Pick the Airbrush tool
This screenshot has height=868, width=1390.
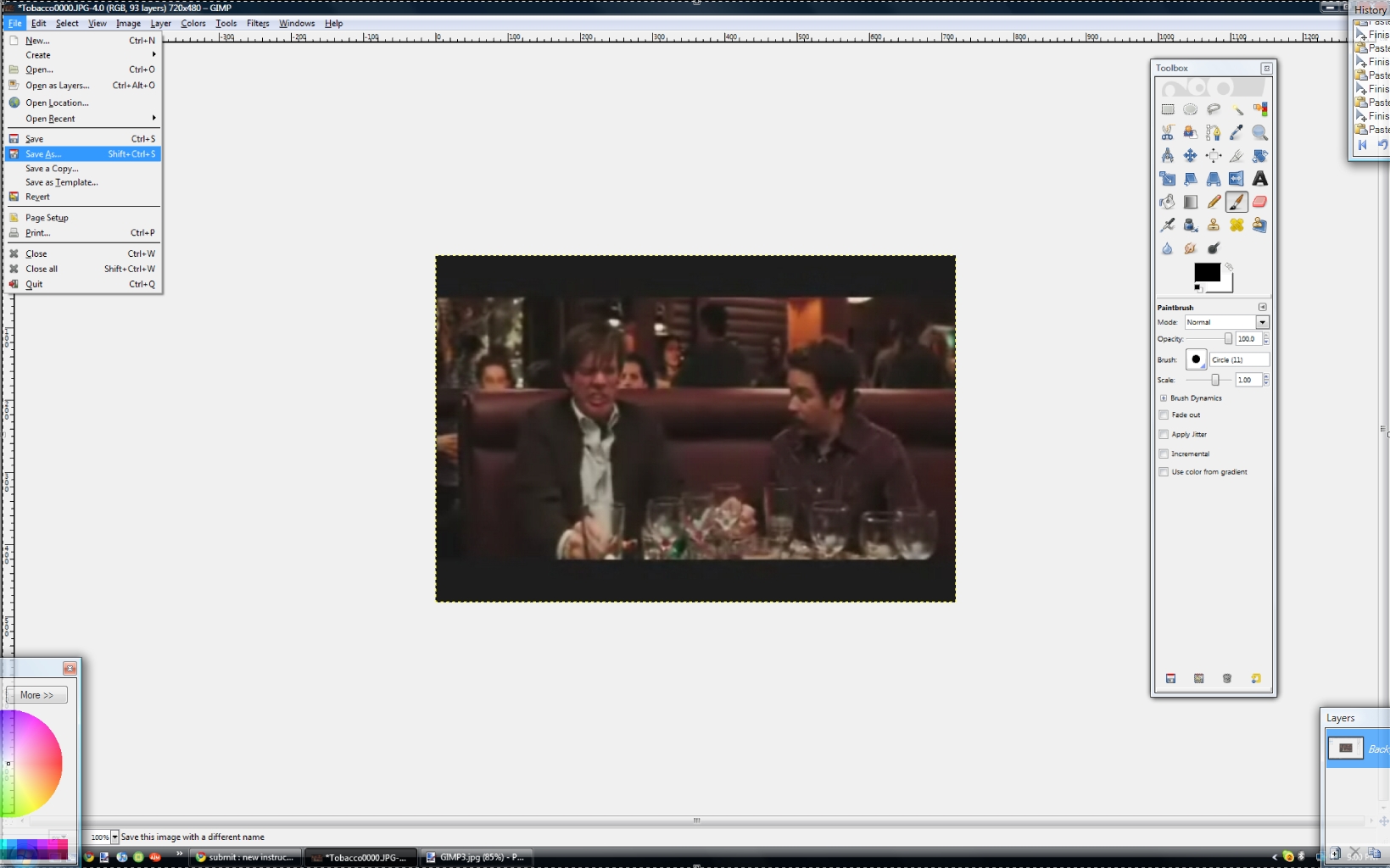1168,225
